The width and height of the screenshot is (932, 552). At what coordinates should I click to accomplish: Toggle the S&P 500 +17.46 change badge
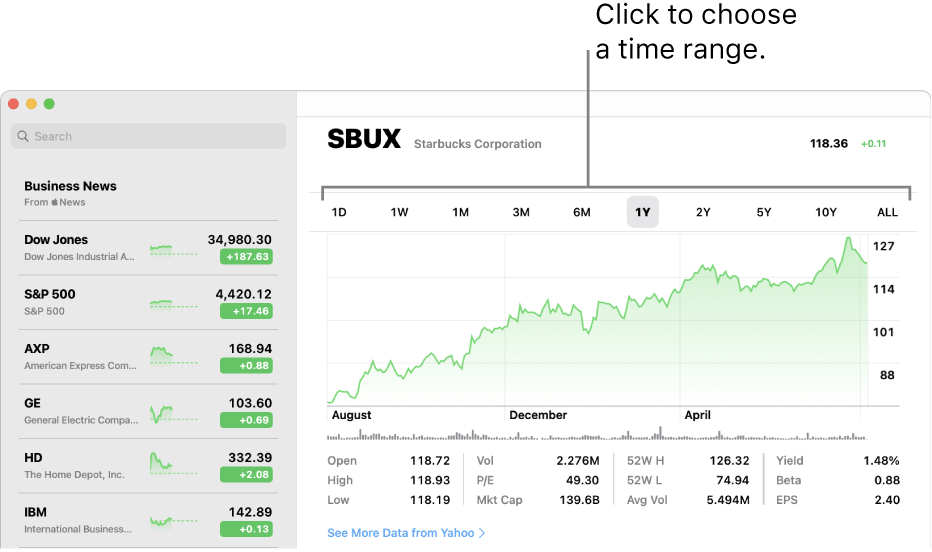click(246, 311)
